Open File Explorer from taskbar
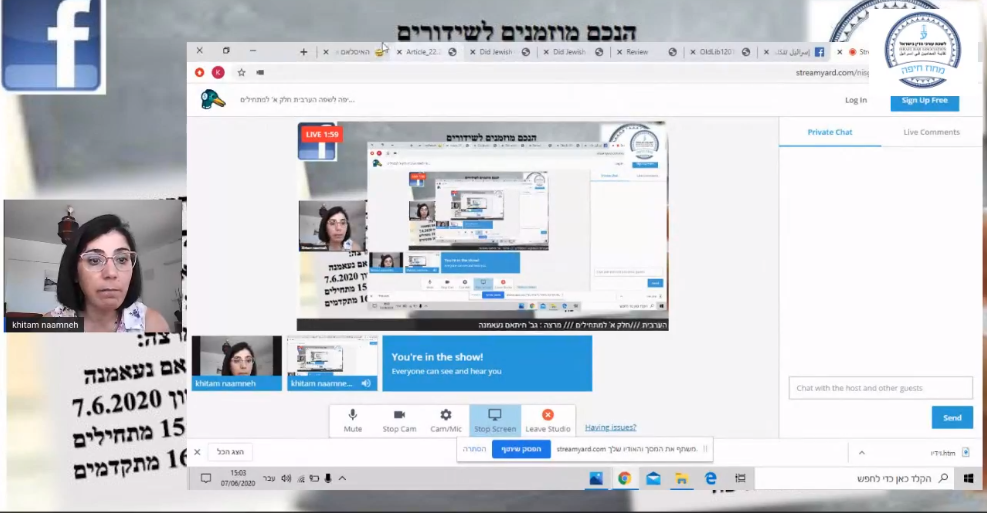 click(681, 478)
